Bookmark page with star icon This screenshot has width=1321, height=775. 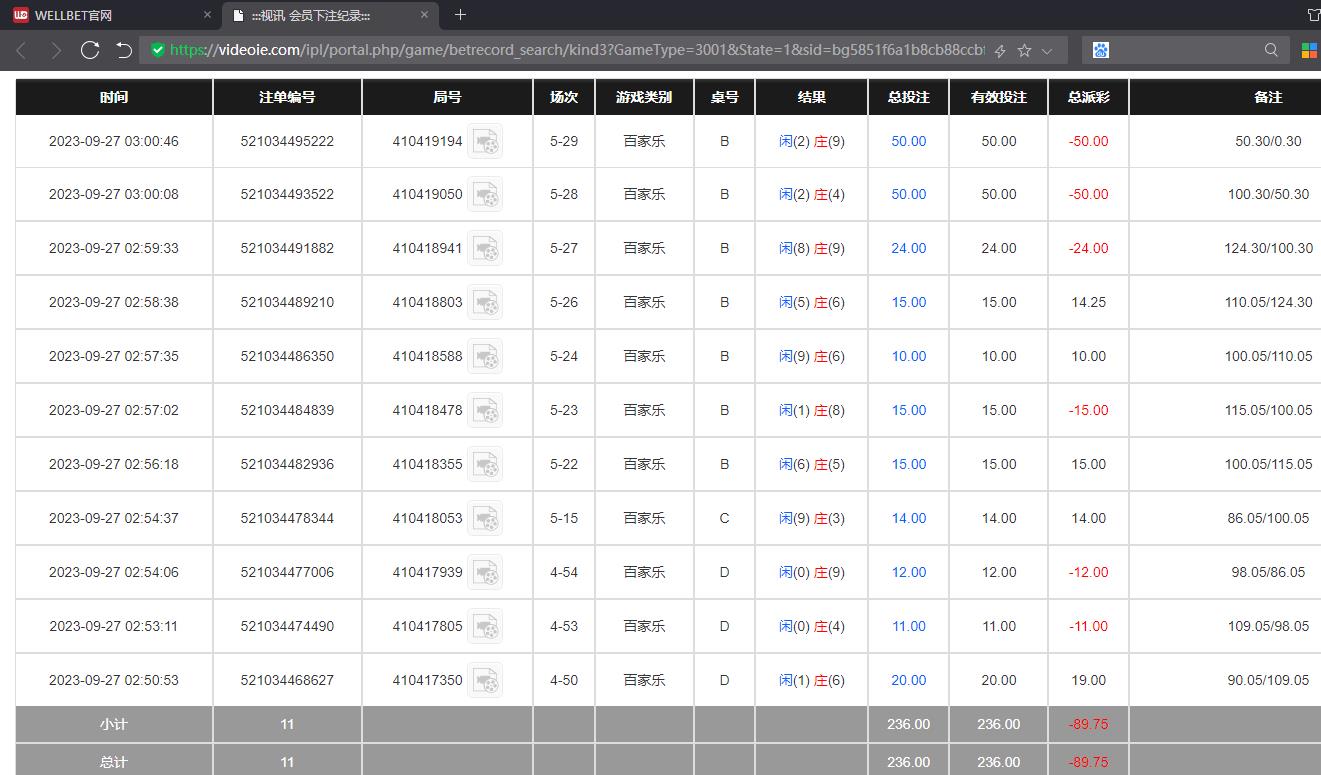1024,50
